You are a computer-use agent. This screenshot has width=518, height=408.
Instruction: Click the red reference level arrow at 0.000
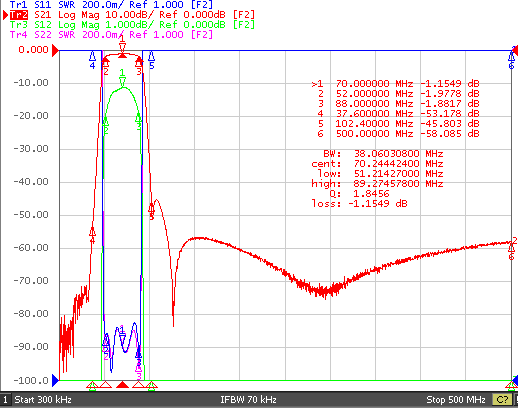point(55,50)
